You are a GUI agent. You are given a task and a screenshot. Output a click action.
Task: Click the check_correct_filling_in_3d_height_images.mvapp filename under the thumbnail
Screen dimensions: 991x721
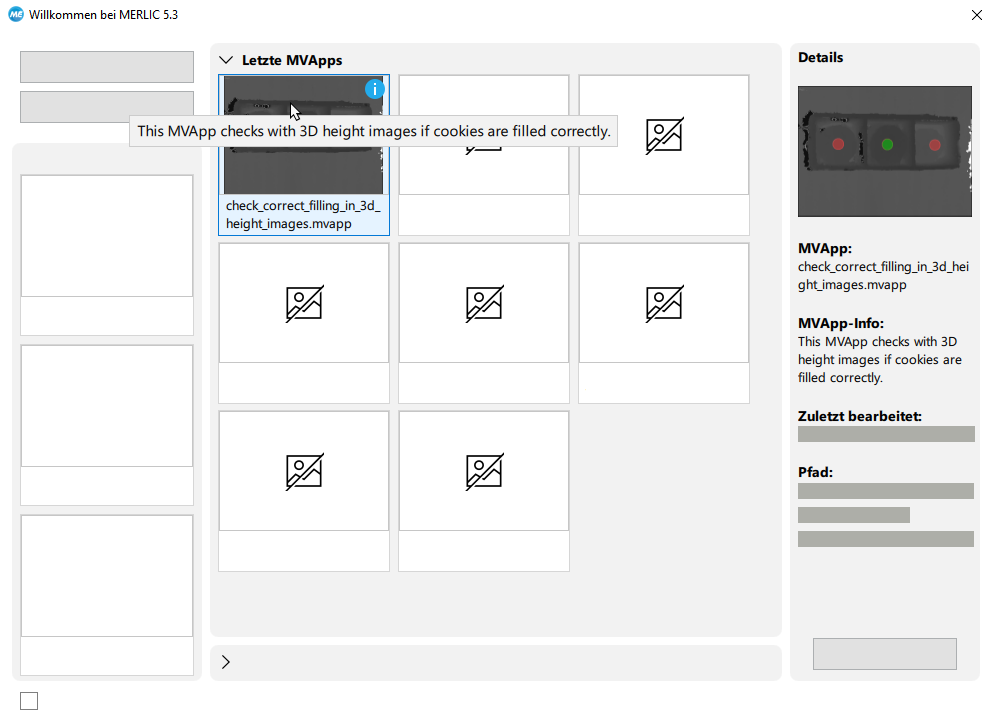click(x=303, y=215)
